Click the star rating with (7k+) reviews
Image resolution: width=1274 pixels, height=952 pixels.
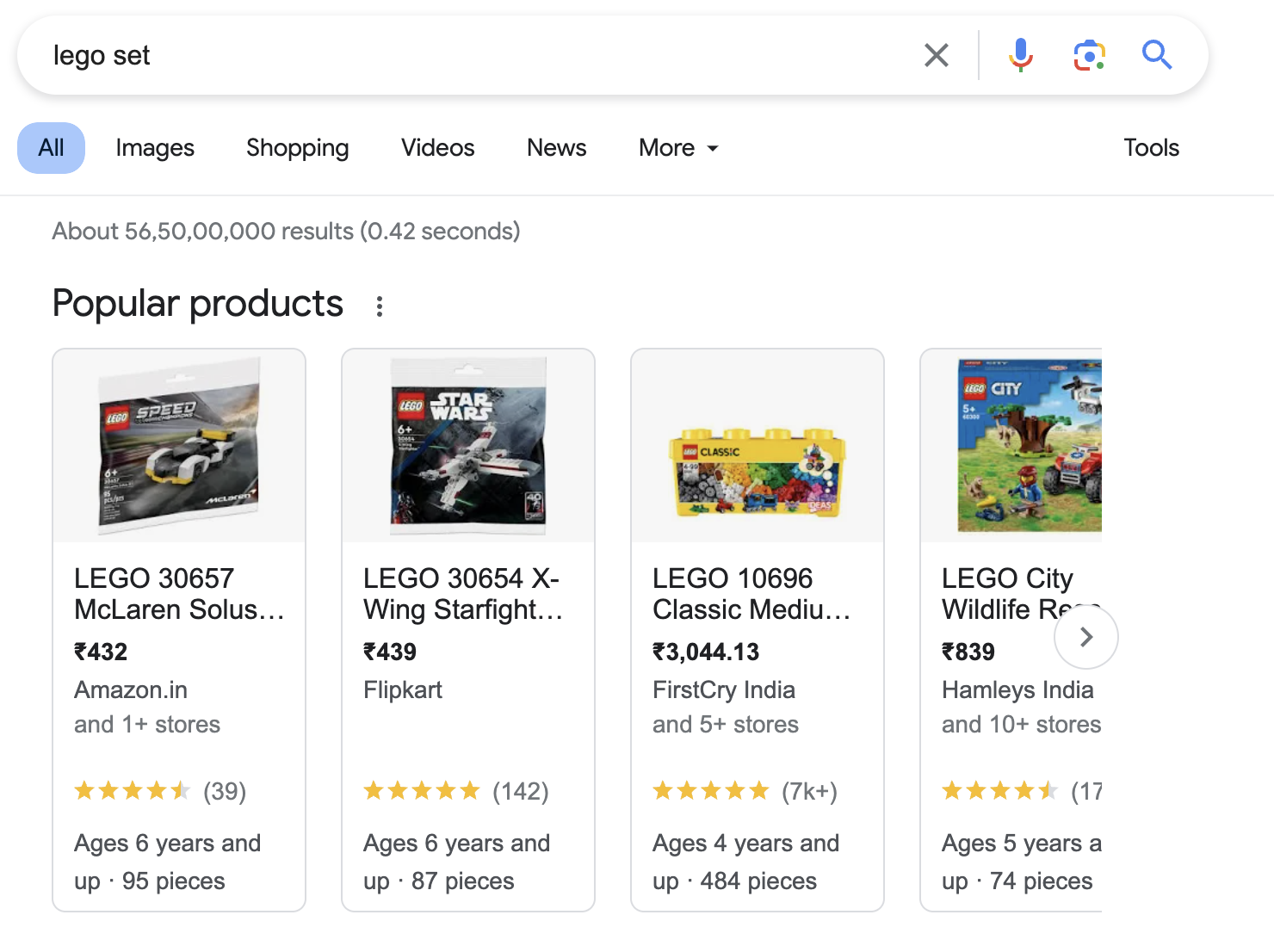click(745, 791)
